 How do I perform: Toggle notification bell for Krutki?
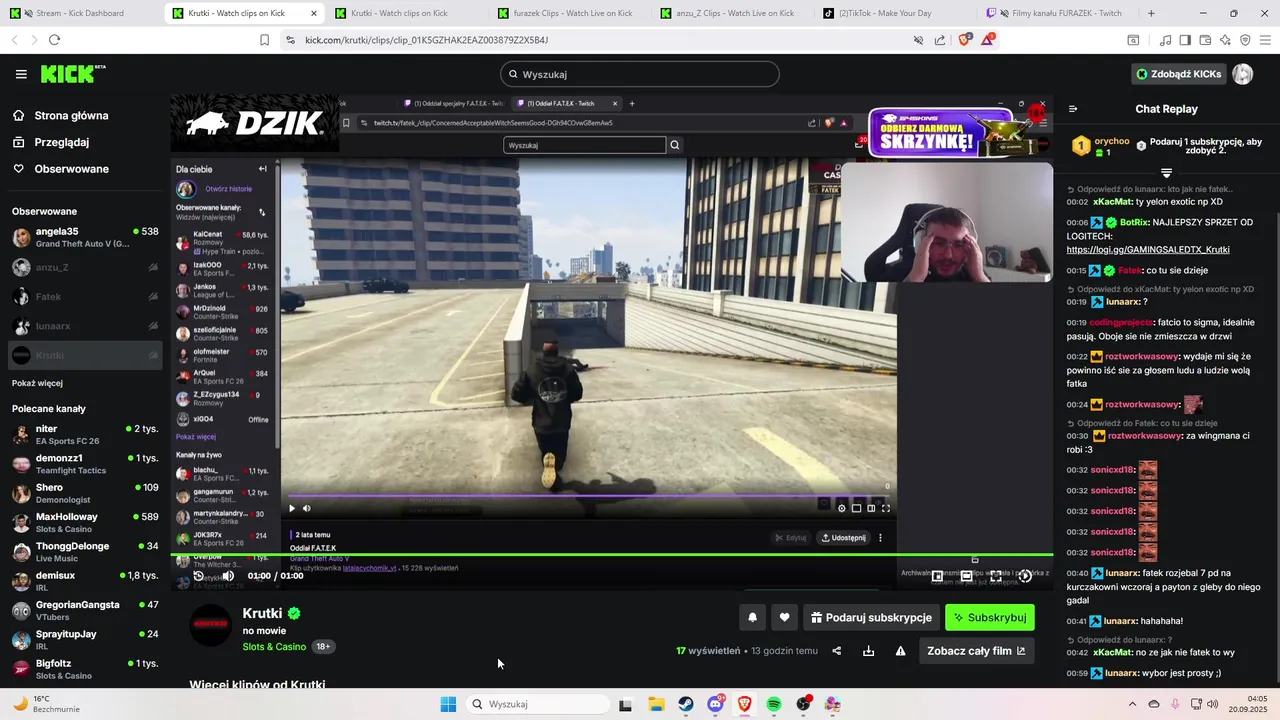click(753, 618)
